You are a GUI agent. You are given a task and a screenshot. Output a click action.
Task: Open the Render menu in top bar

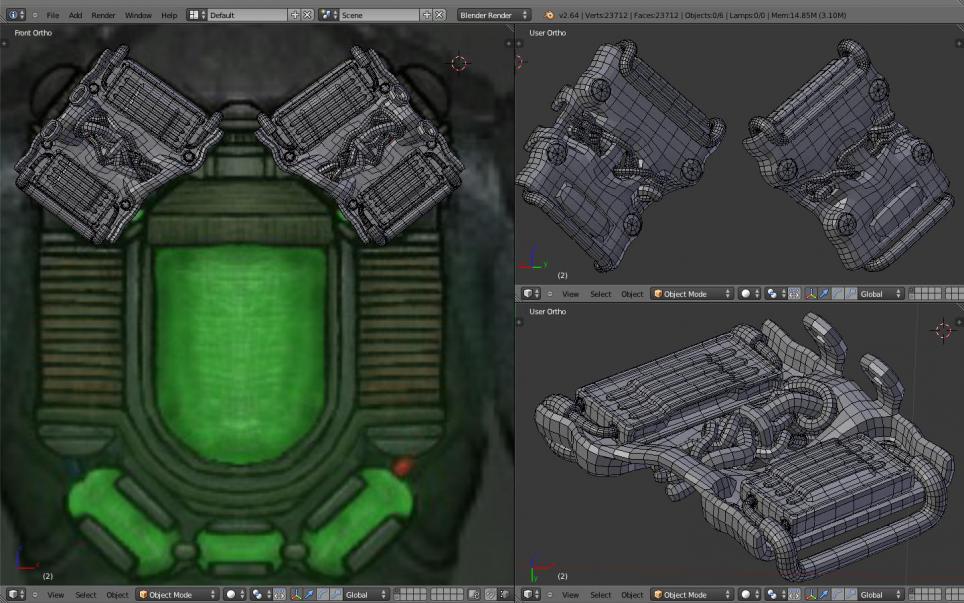coord(103,15)
